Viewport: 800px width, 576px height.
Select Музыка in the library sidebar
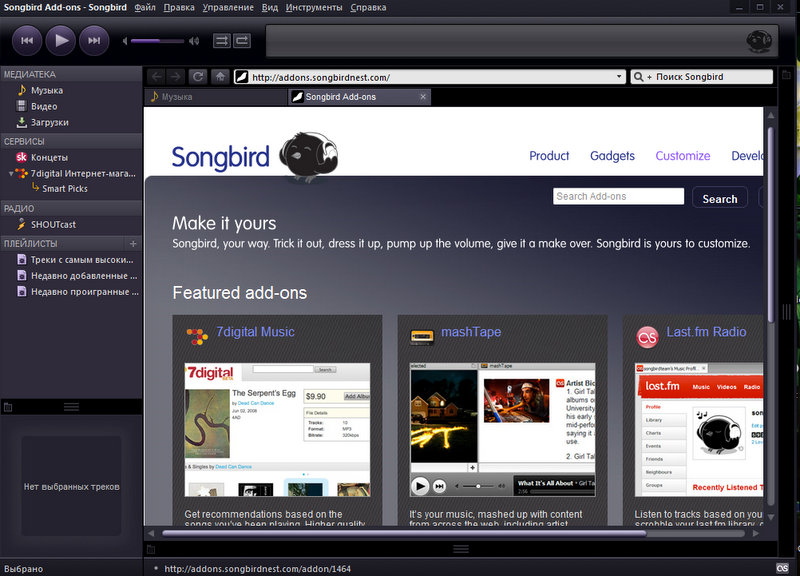tap(47, 90)
